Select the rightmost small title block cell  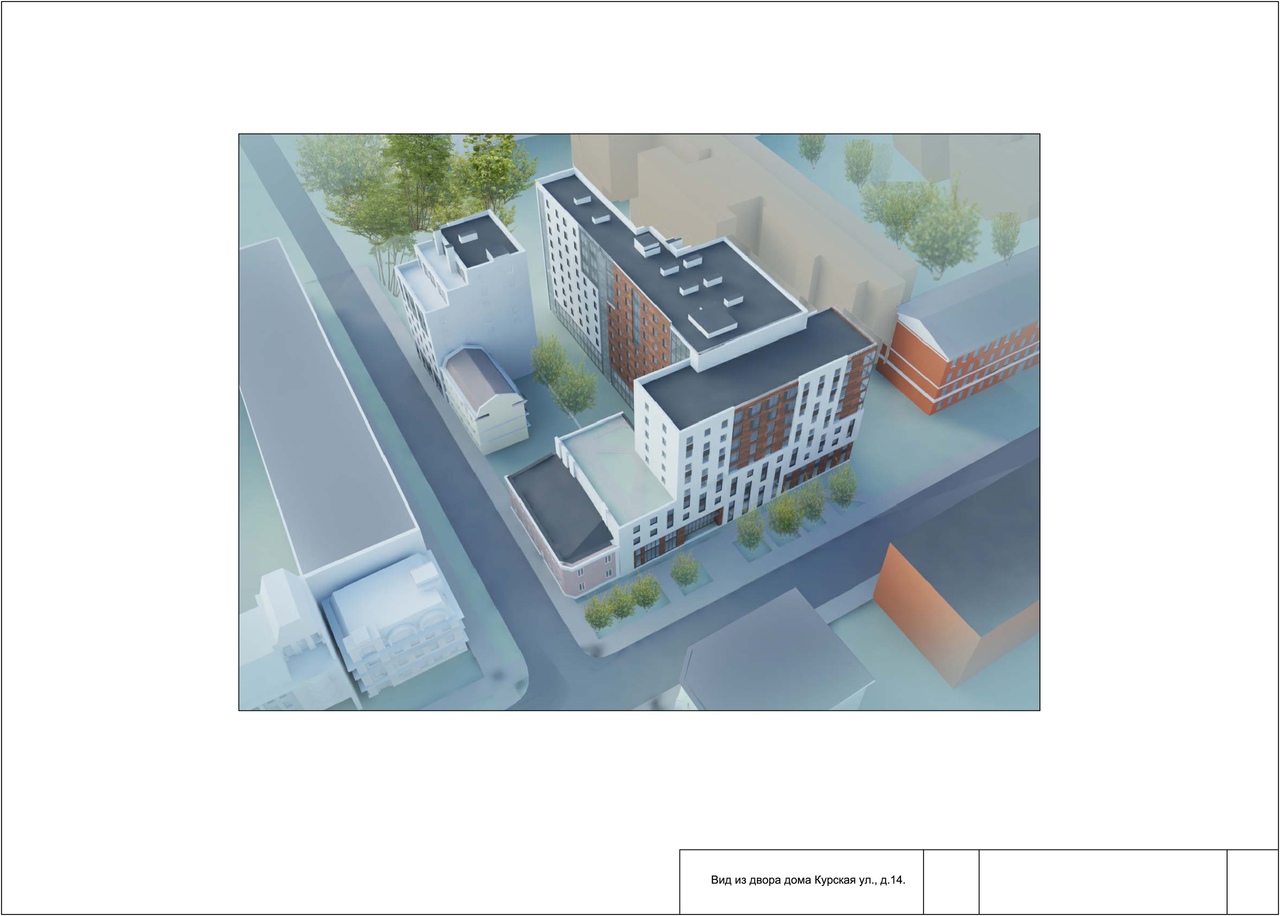pos(1252,881)
